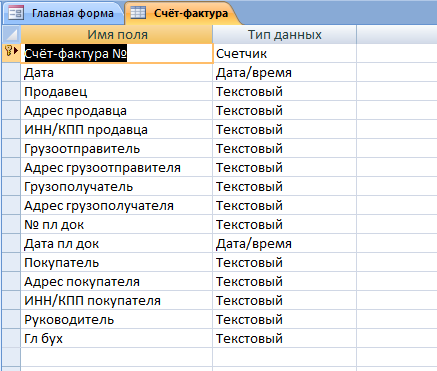Select the Счёт-фактура № field name

pyautogui.click(x=117, y=53)
